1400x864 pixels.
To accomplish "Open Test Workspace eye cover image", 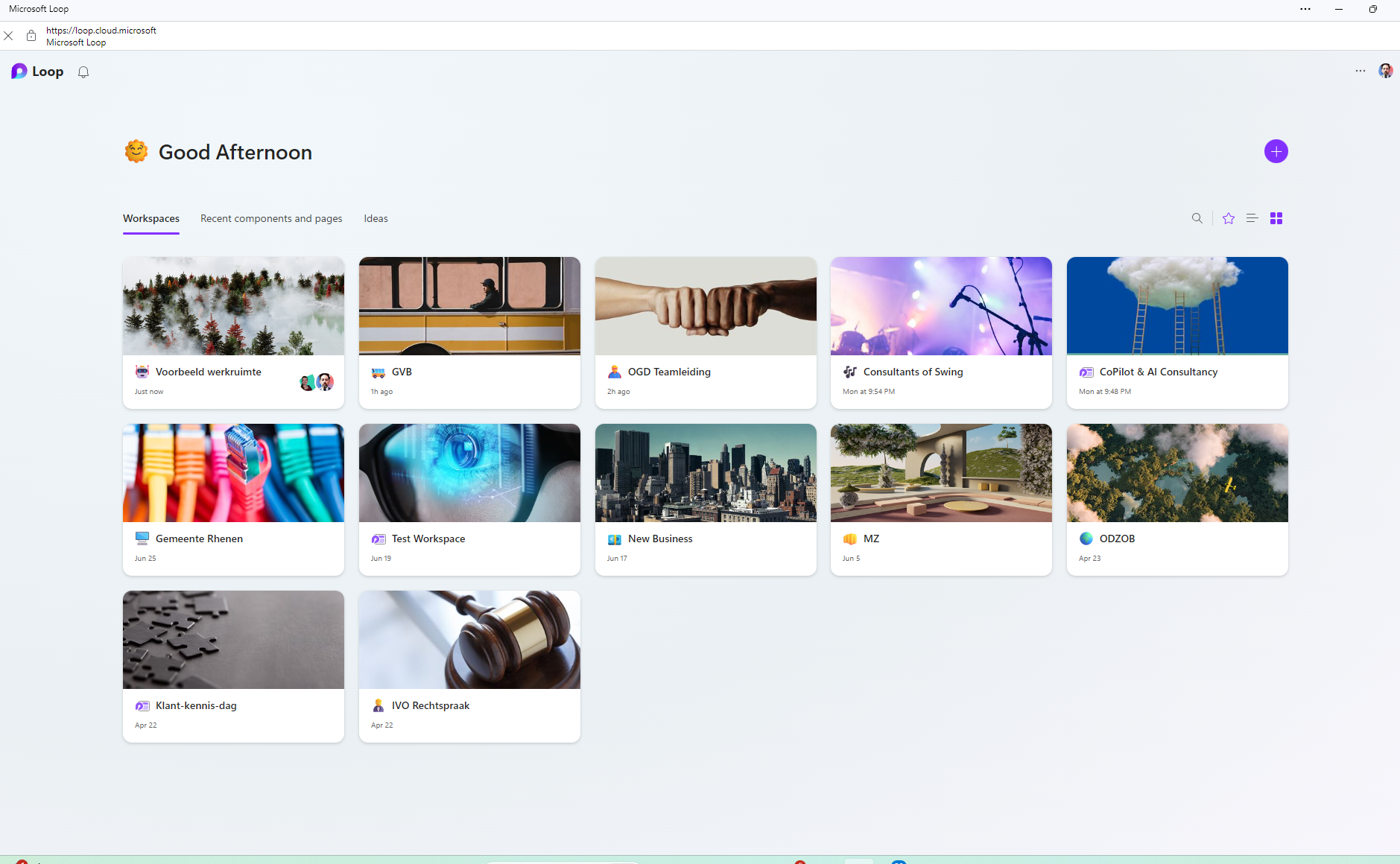I will [469, 473].
